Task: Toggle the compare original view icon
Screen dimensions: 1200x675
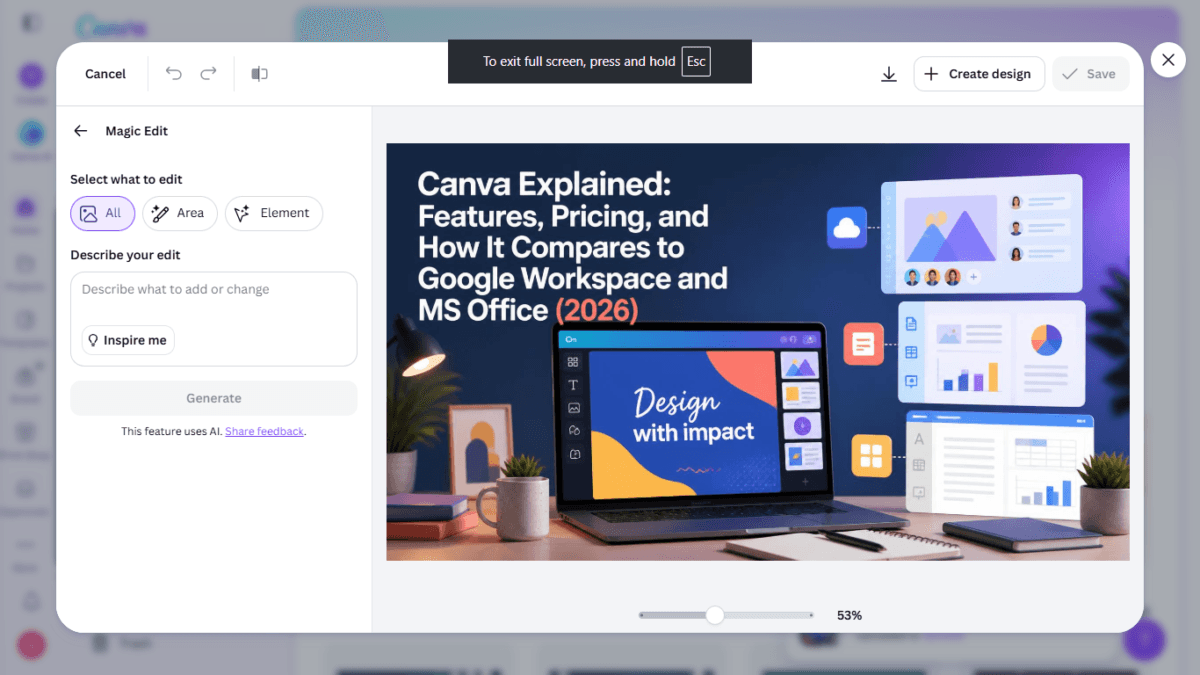Action: 260,73
